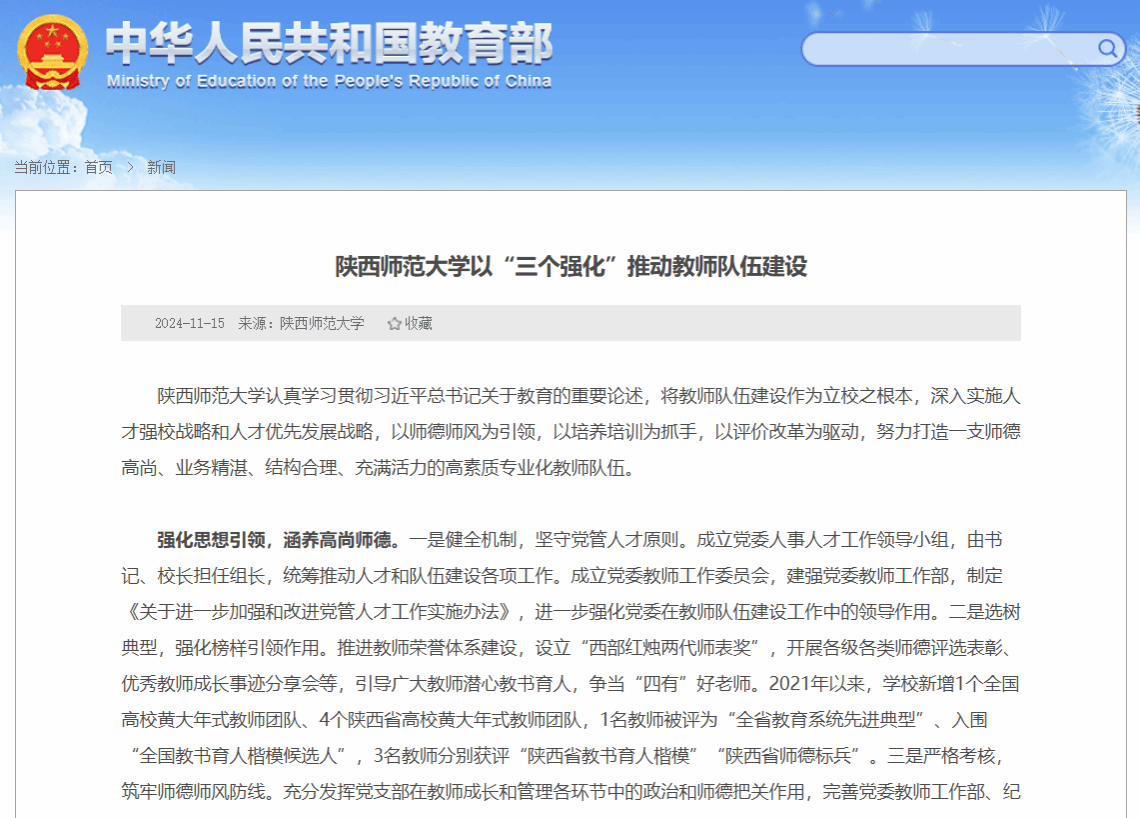Click the 中华人民共和国教育部 site title
The height and width of the screenshot is (818, 1140).
pyautogui.click(x=329, y=42)
